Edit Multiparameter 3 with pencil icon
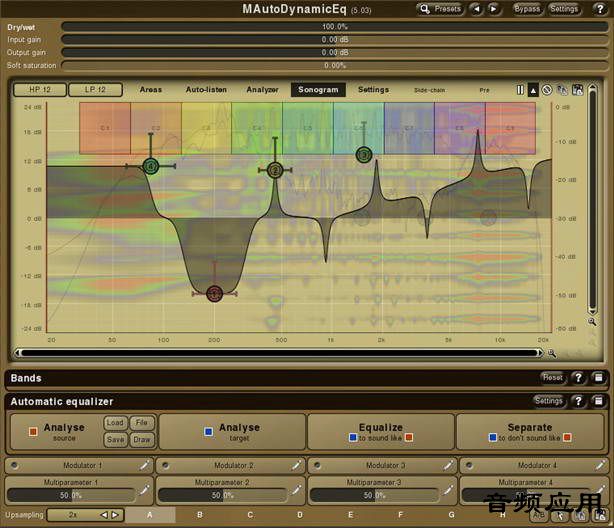The image size is (614, 528). (x=448, y=489)
